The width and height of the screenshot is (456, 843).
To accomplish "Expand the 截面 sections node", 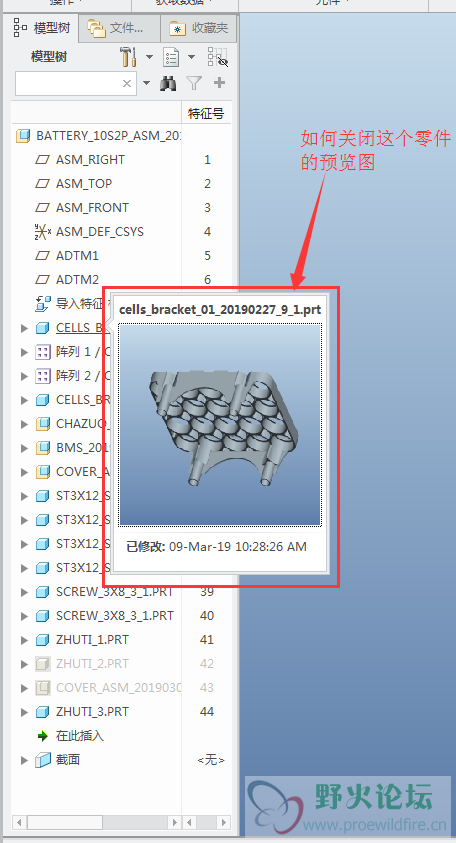I will 24,760.
